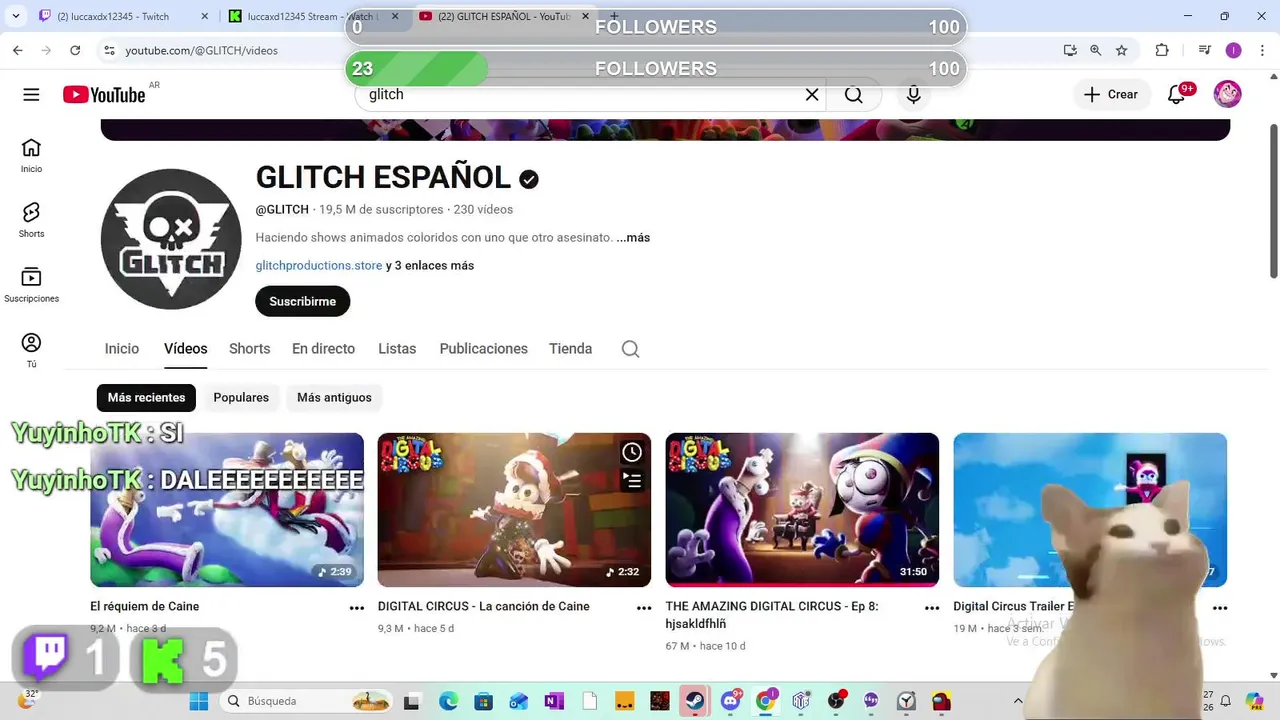1280x720 pixels.
Task: Start voice search with the microphone
Action: [913, 94]
